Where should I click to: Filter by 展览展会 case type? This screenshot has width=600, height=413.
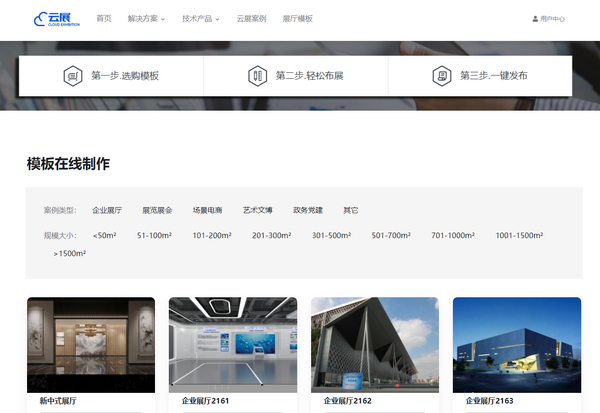point(157,211)
